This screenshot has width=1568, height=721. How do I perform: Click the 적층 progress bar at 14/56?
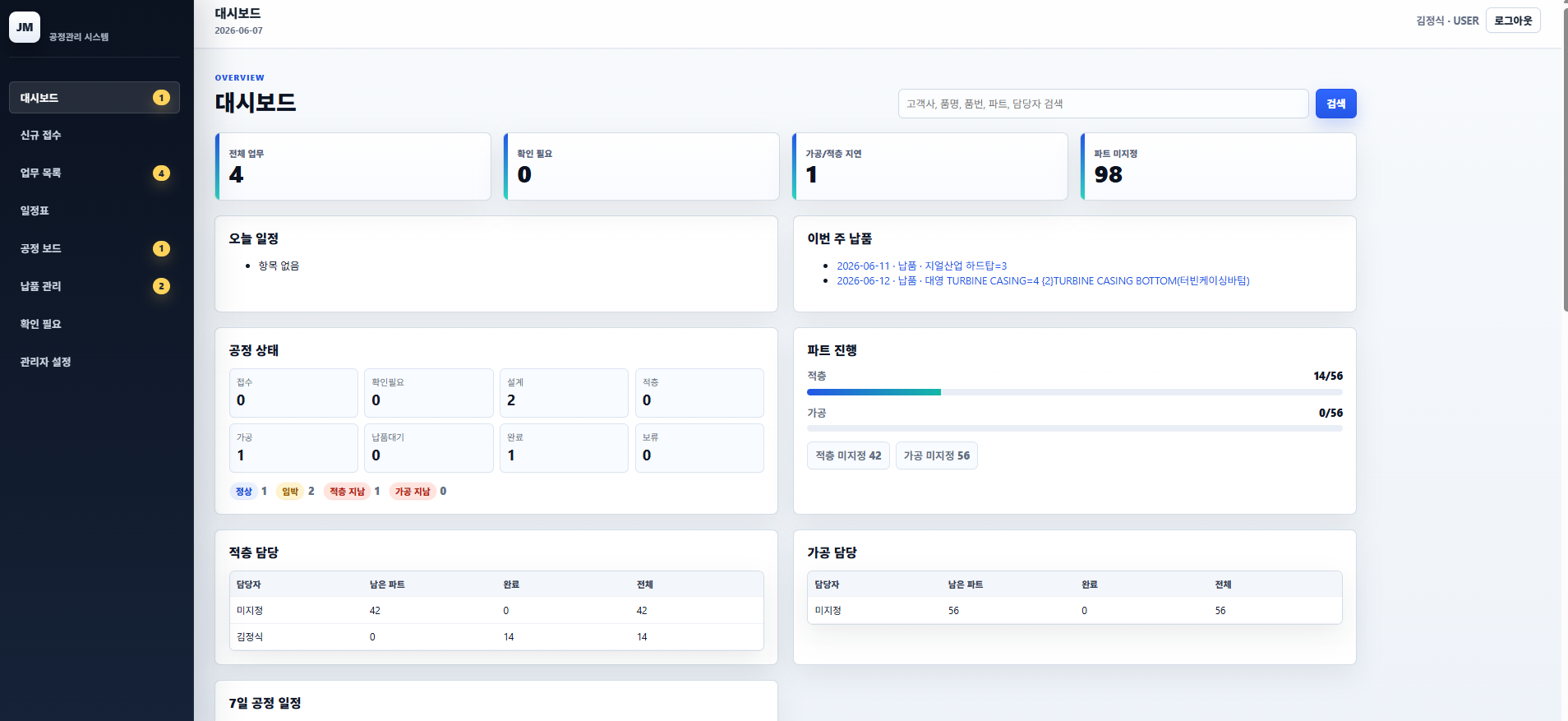[x=1075, y=392]
